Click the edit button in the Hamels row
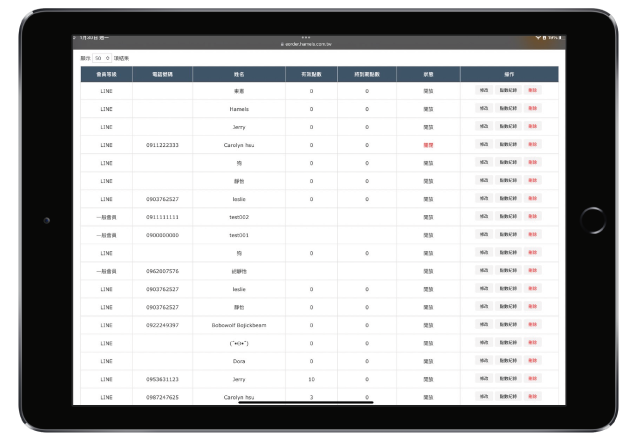 [484, 108]
